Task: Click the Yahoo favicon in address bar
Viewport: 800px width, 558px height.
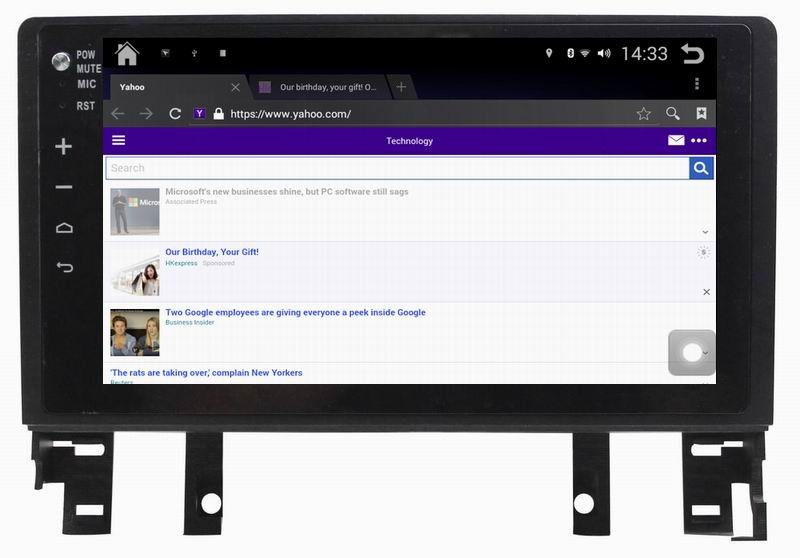Action: tap(199, 113)
